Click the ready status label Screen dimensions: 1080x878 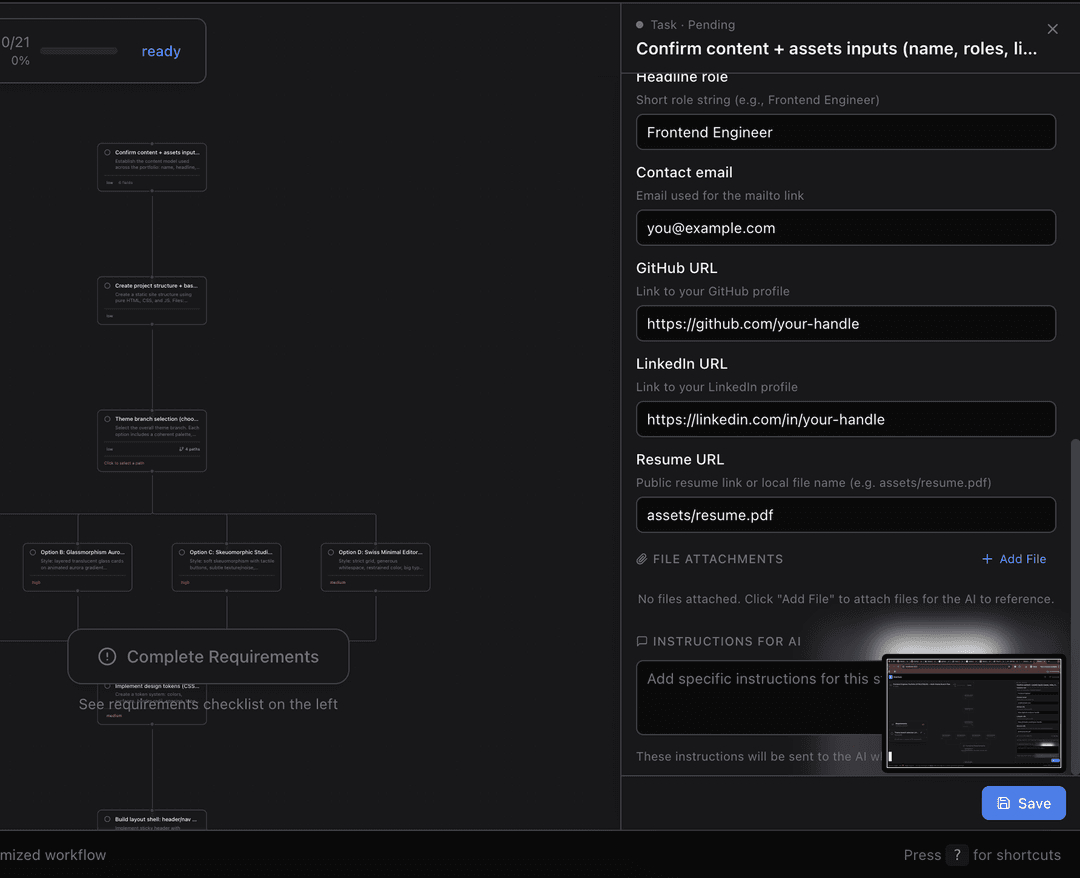click(x=160, y=52)
